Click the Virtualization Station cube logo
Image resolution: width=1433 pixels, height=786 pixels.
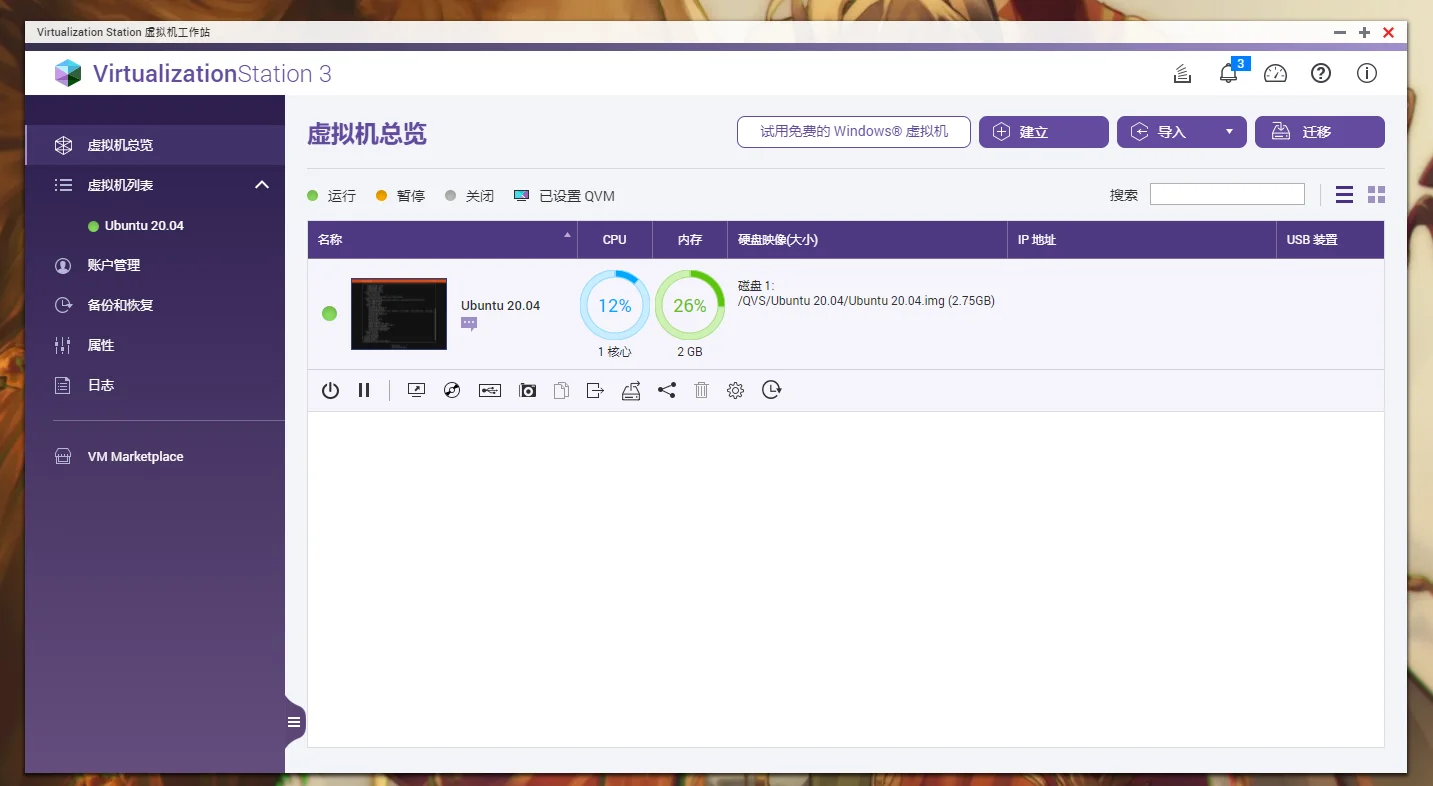68,73
